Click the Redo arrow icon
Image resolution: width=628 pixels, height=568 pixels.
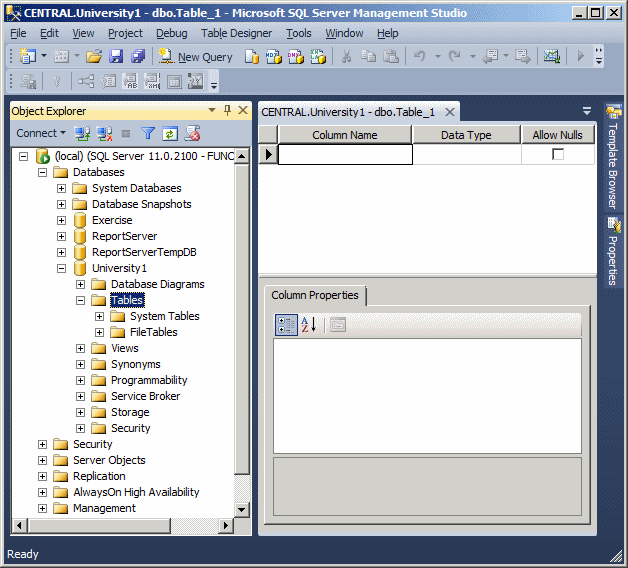point(455,56)
